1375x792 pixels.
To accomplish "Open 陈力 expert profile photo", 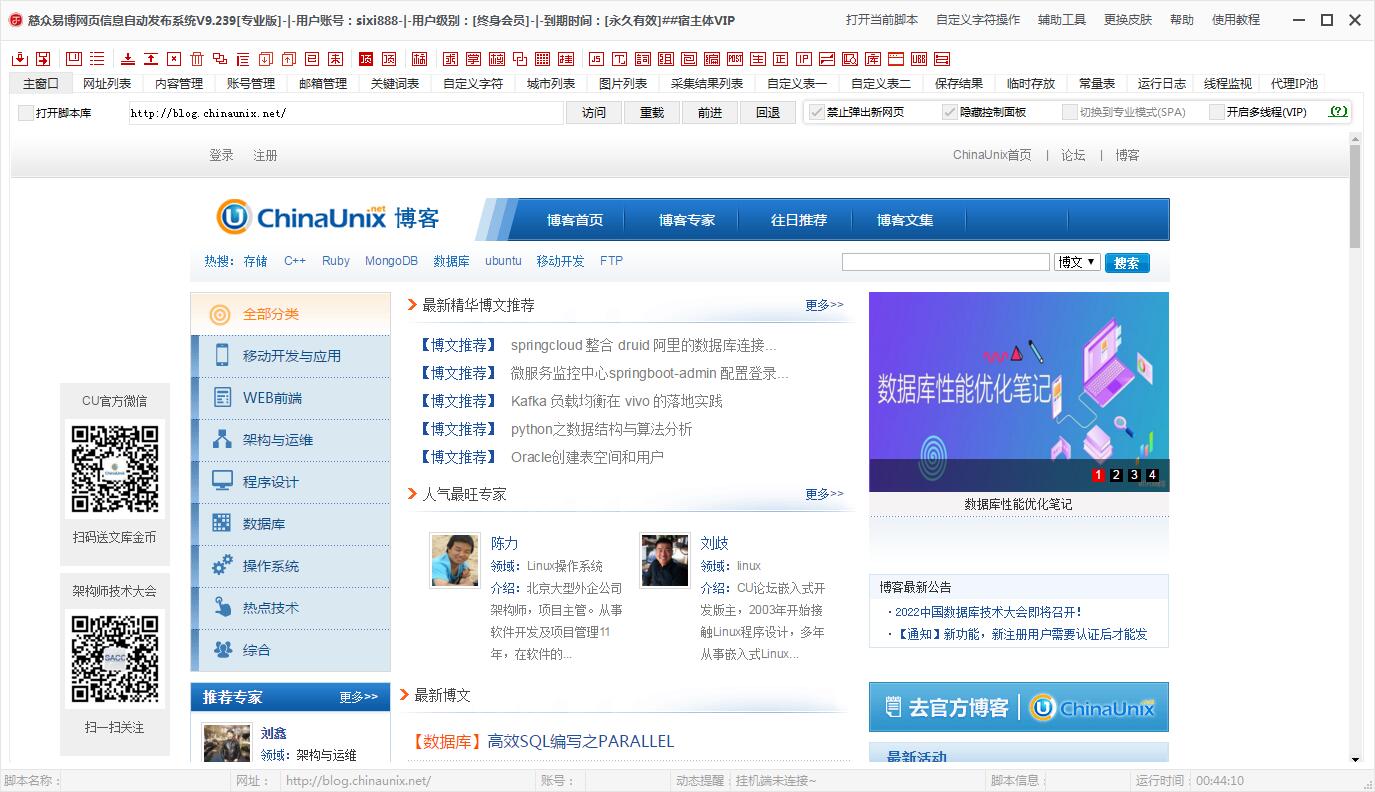I will [x=455, y=559].
